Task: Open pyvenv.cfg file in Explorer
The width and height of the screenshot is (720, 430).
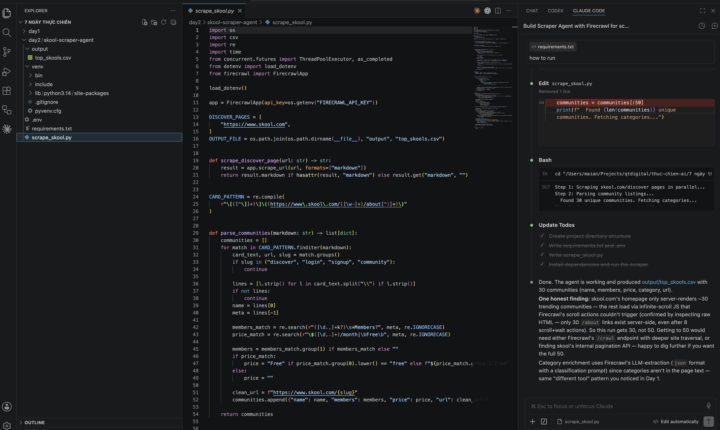Action: (48, 111)
